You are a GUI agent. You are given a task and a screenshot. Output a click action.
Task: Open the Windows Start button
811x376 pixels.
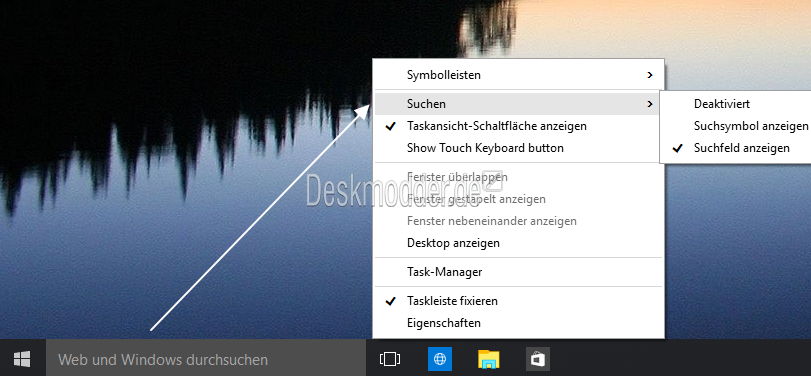[x=22, y=358]
